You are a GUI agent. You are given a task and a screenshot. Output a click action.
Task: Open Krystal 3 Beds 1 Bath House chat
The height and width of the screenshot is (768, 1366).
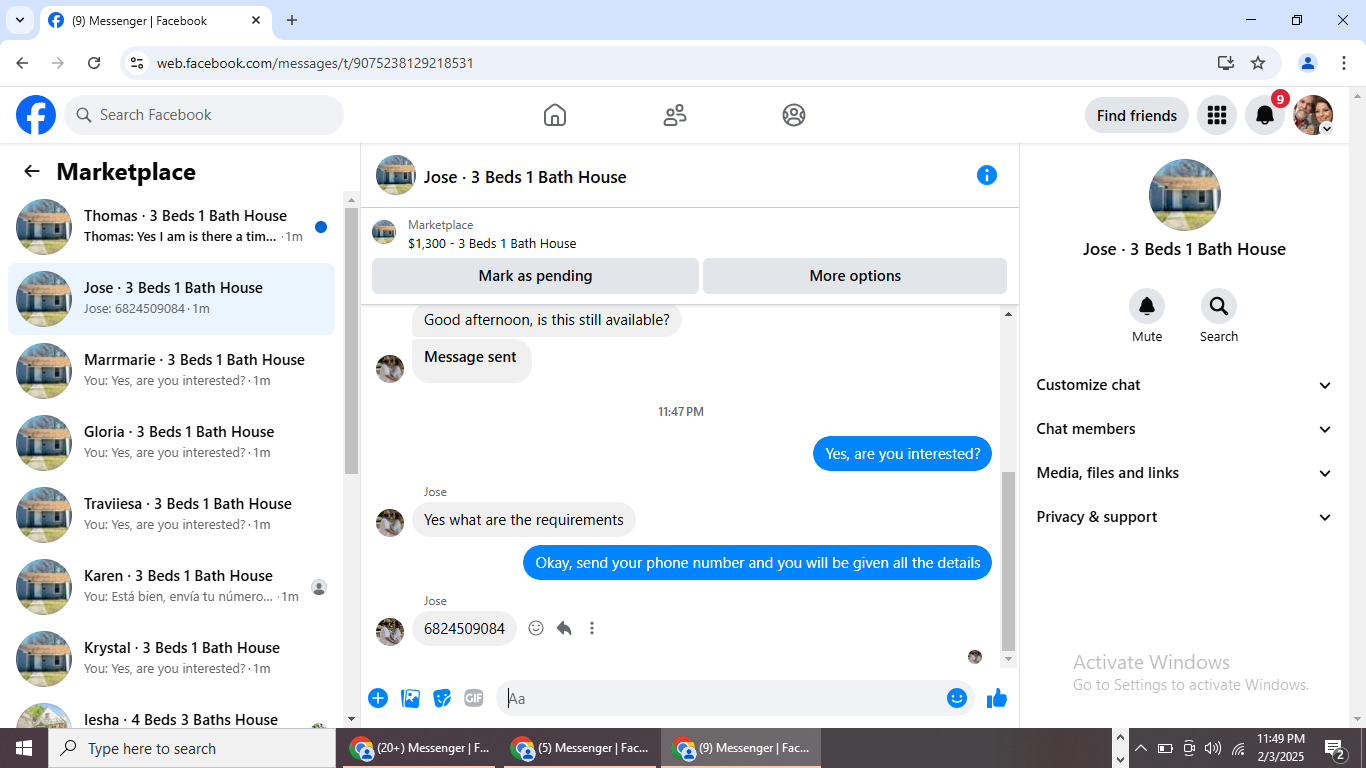(x=172, y=659)
